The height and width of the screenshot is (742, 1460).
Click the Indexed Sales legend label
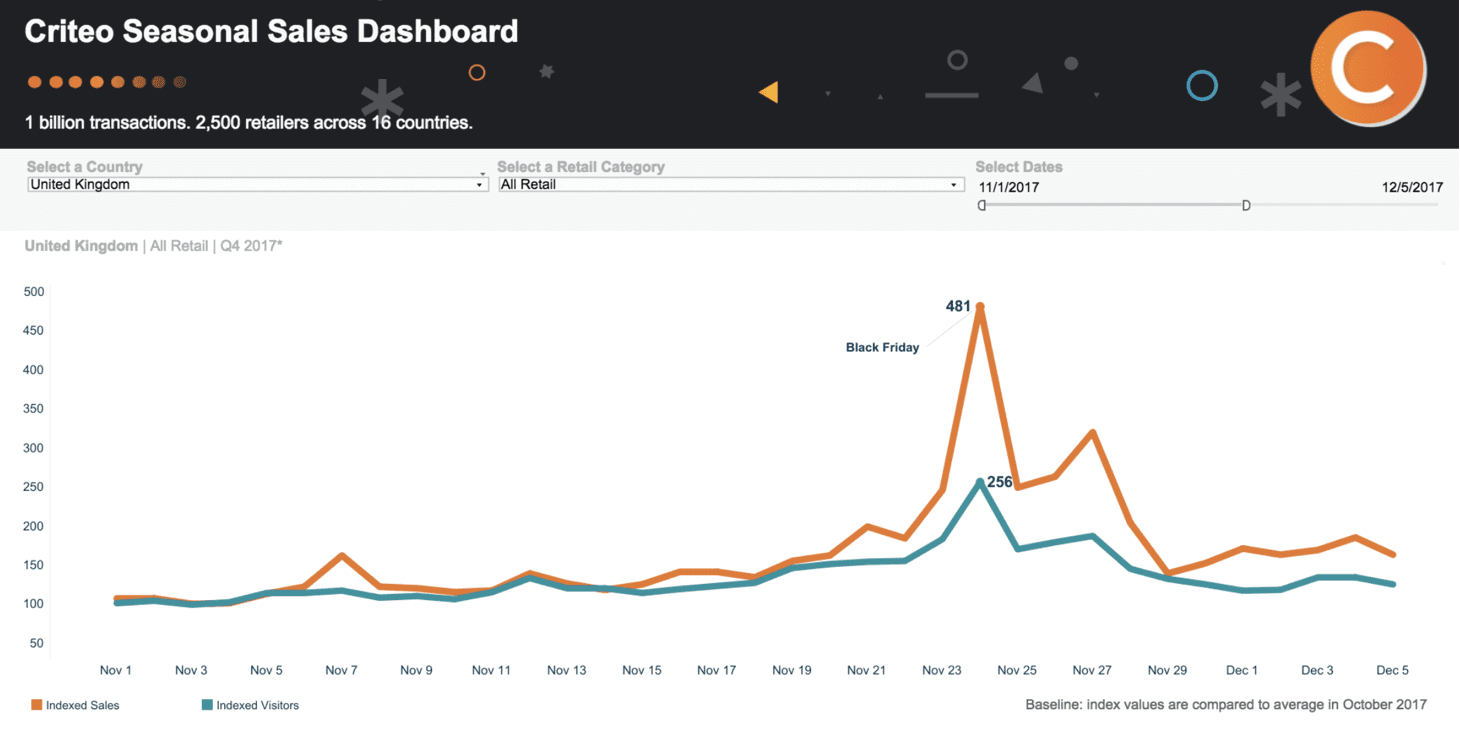(83, 705)
